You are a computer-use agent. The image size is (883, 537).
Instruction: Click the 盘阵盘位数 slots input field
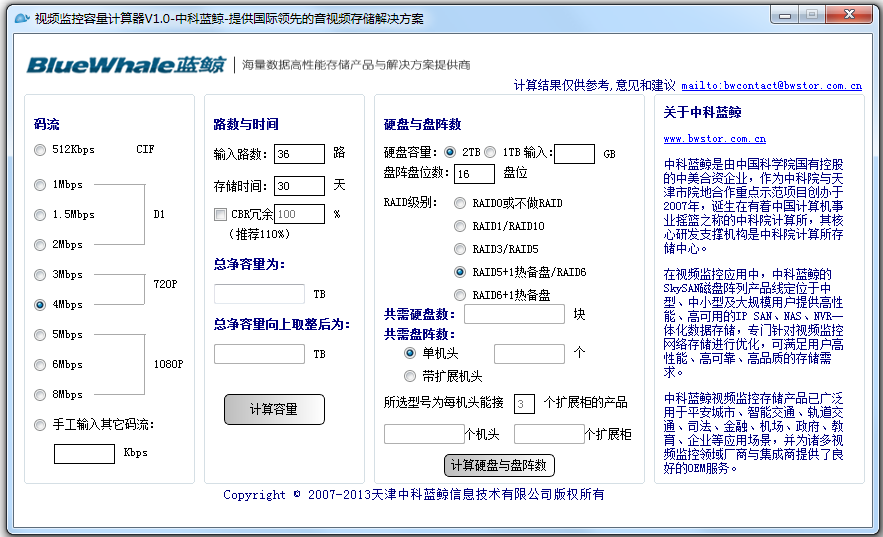coord(475,174)
